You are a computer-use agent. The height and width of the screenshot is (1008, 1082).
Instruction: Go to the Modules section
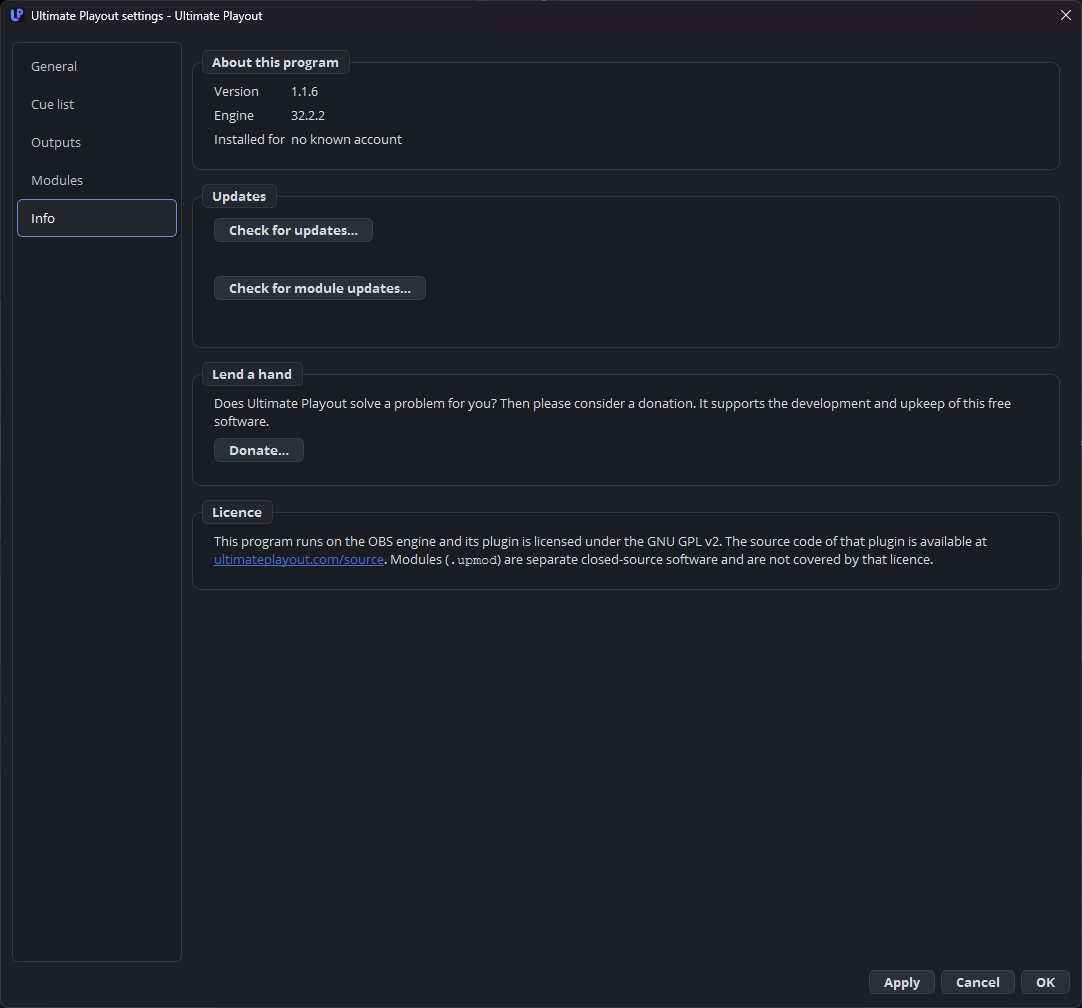click(97, 180)
